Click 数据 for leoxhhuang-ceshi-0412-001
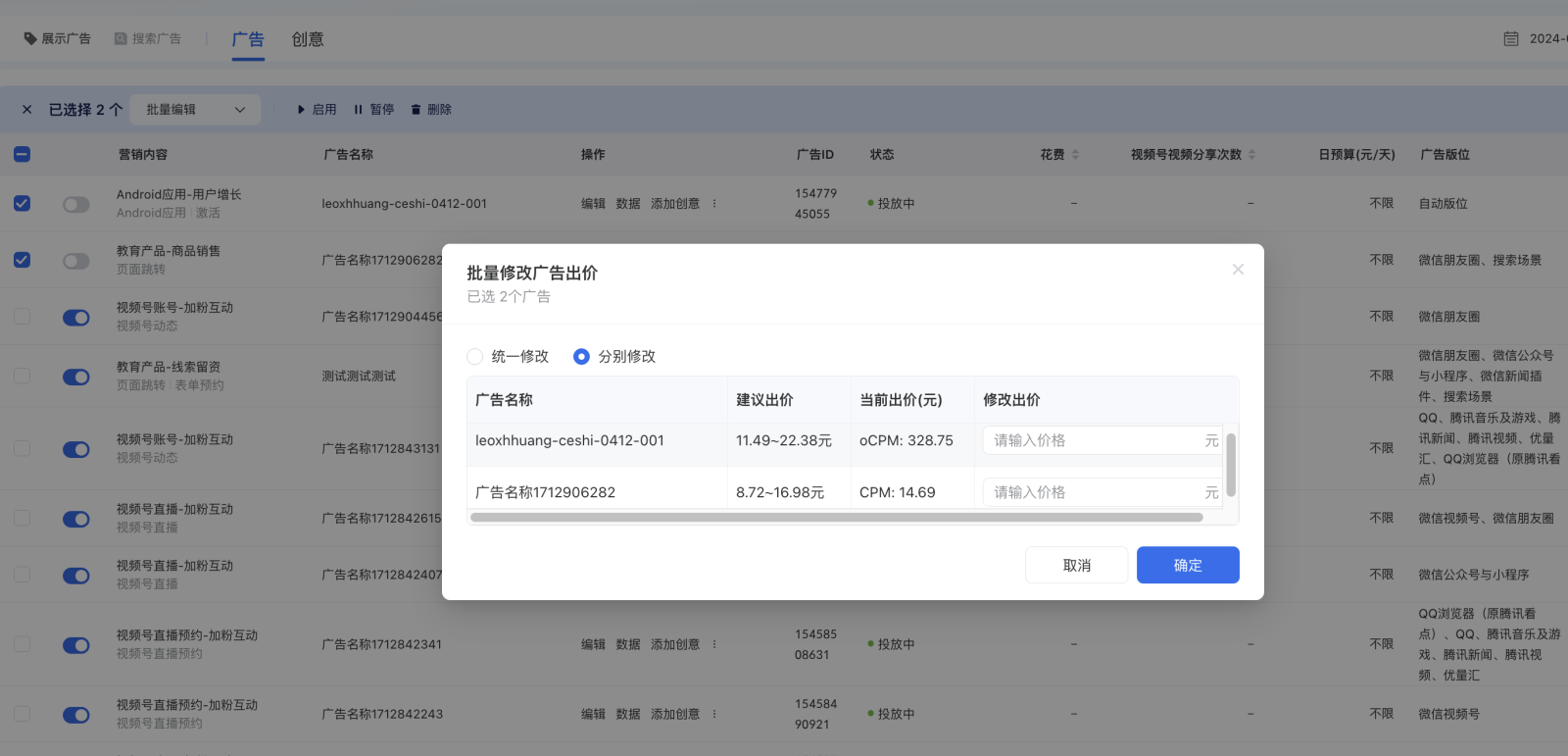Image resolution: width=1568 pixels, height=756 pixels. 628,204
